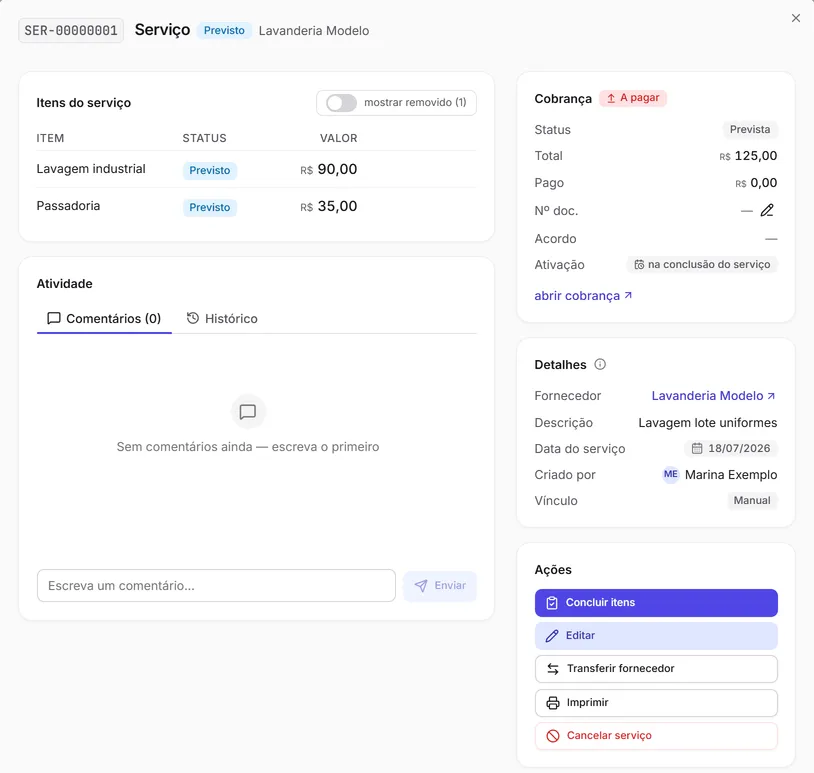Click the Concluir itens button
814x773 pixels.
click(656, 603)
